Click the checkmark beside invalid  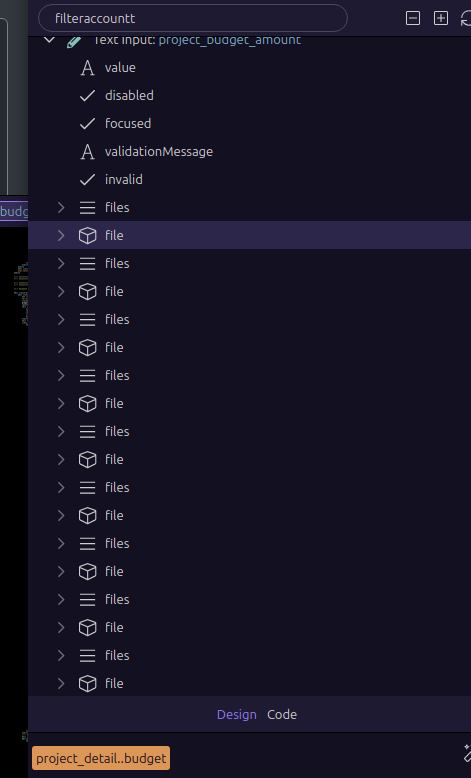tap(87, 179)
